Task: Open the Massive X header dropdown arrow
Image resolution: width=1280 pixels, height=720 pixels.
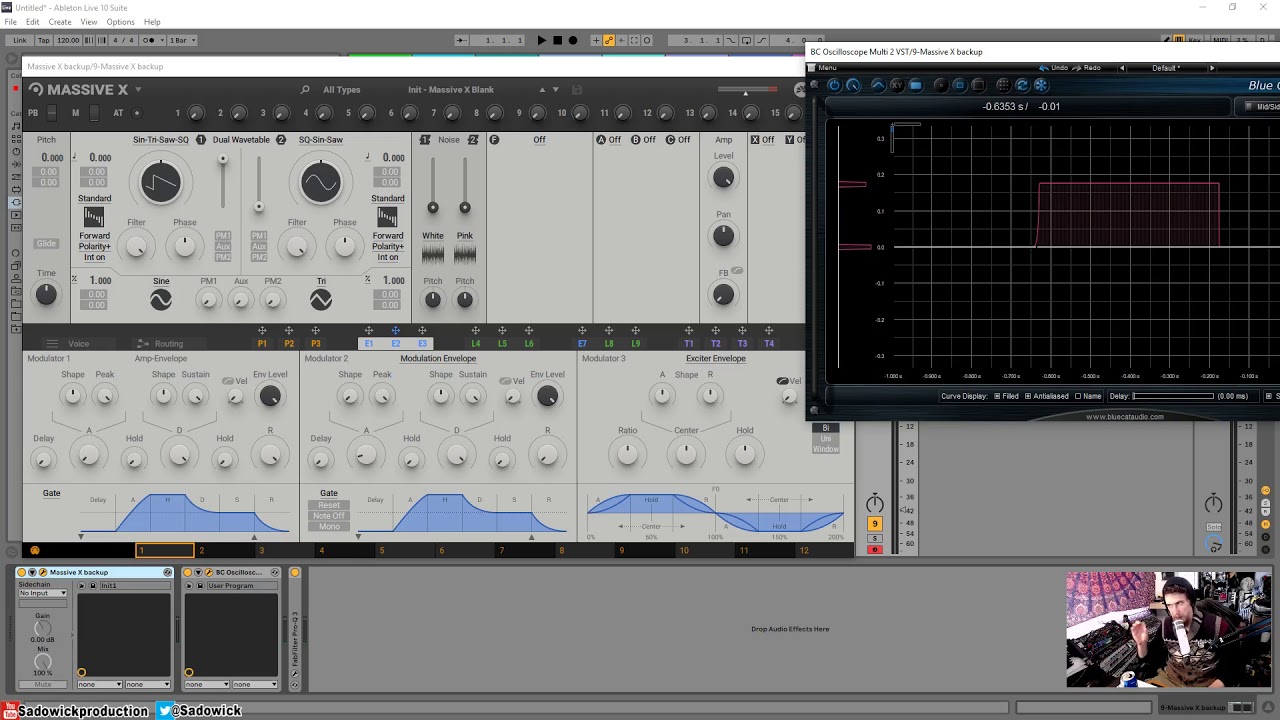Action: coord(138,90)
